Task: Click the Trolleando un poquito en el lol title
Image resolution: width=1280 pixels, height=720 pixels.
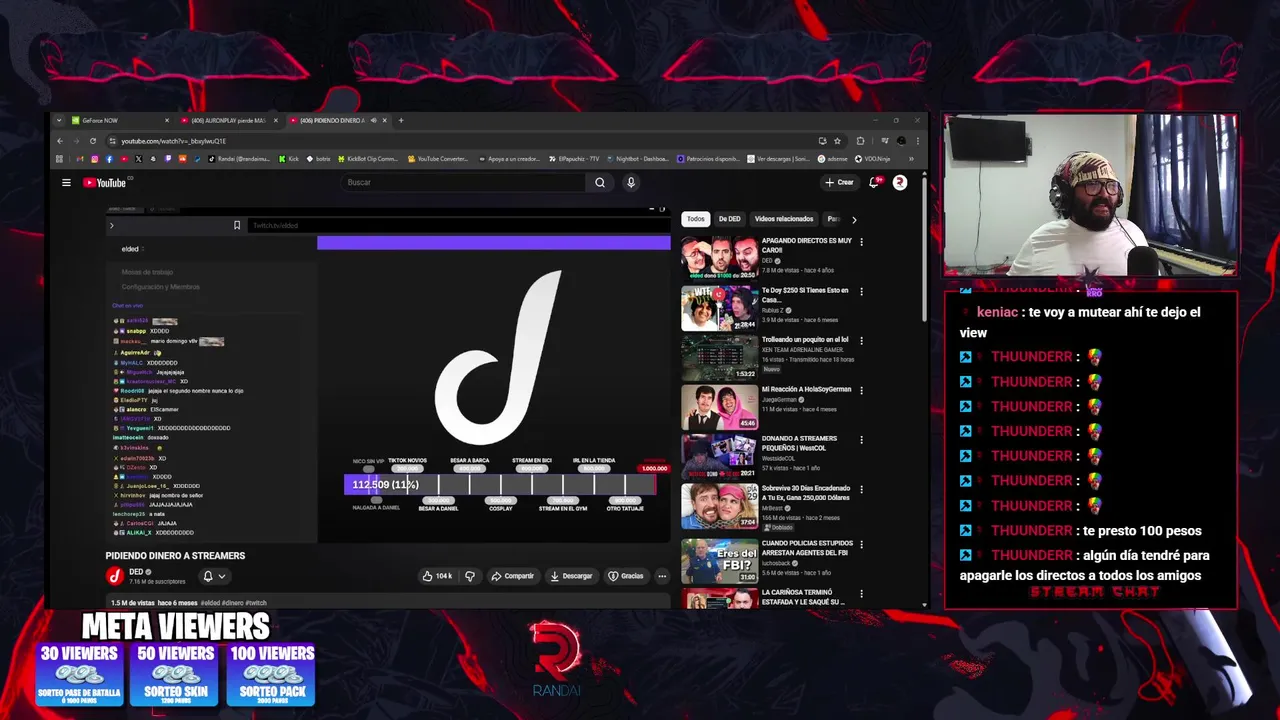Action: (805, 340)
